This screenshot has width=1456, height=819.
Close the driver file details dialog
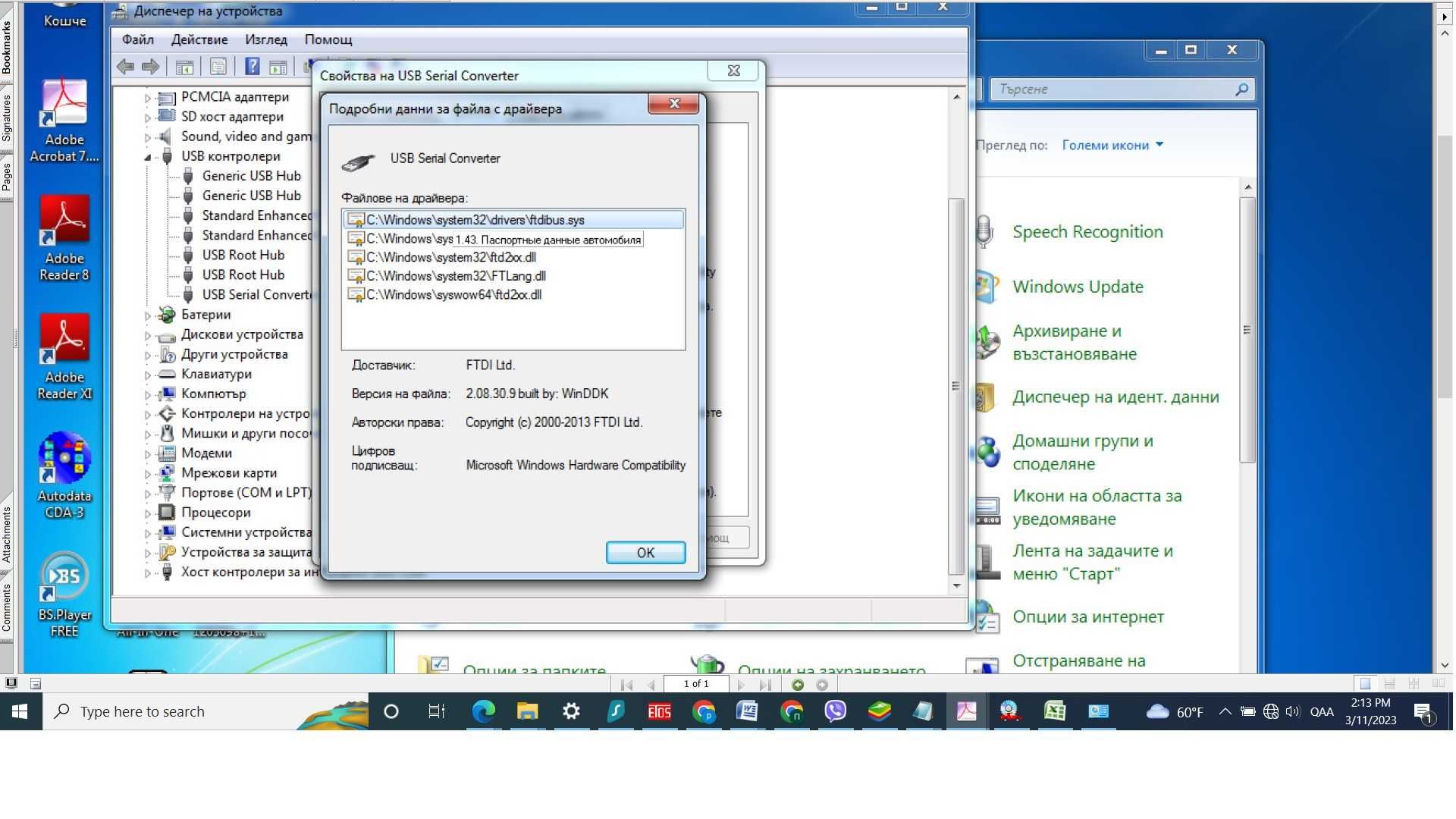pyautogui.click(x=673, y=104)
